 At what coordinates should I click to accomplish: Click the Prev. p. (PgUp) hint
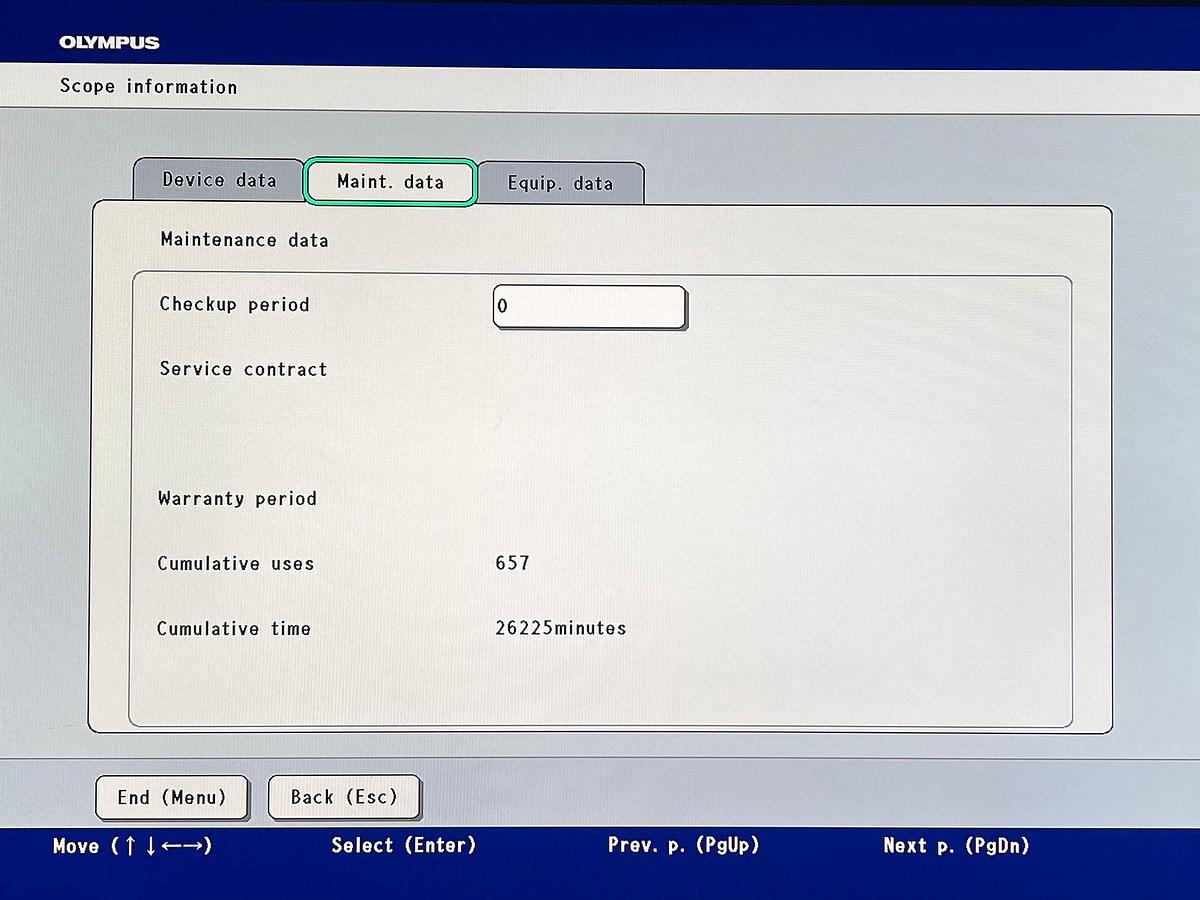[x=683, y=846]
